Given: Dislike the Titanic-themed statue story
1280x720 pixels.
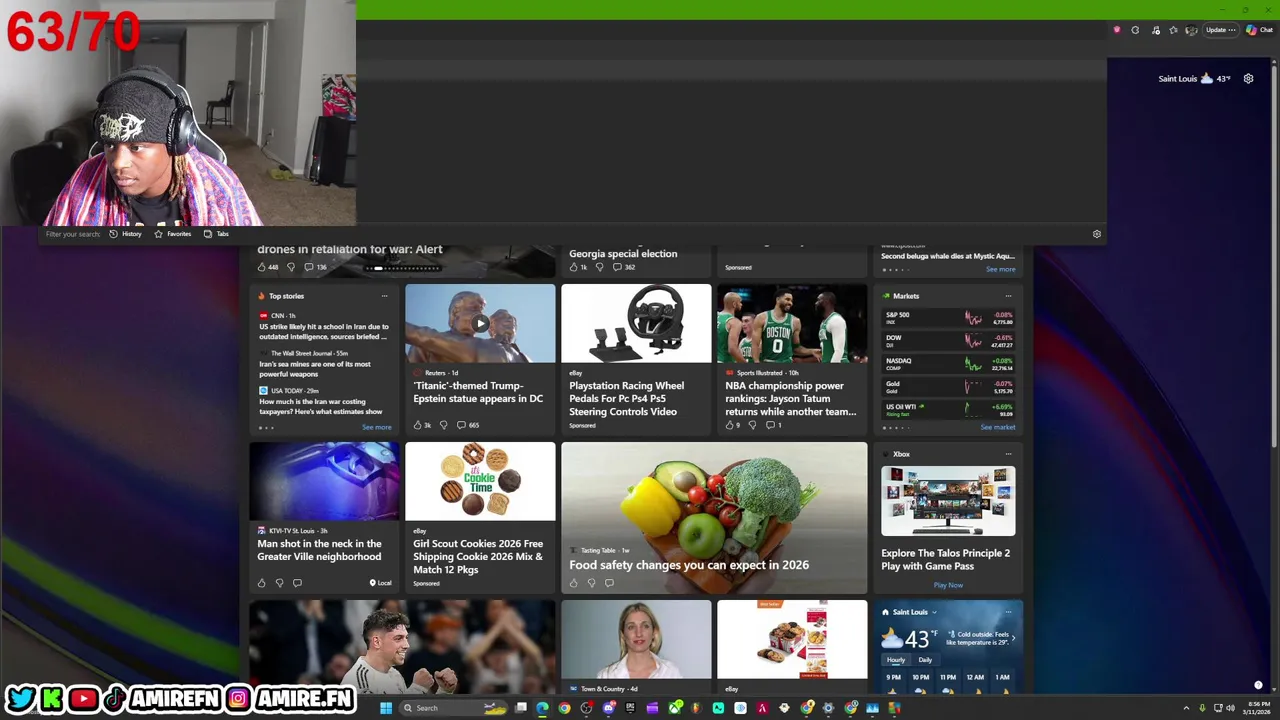Looking at the screenshot, I should (x=444, y=425).
